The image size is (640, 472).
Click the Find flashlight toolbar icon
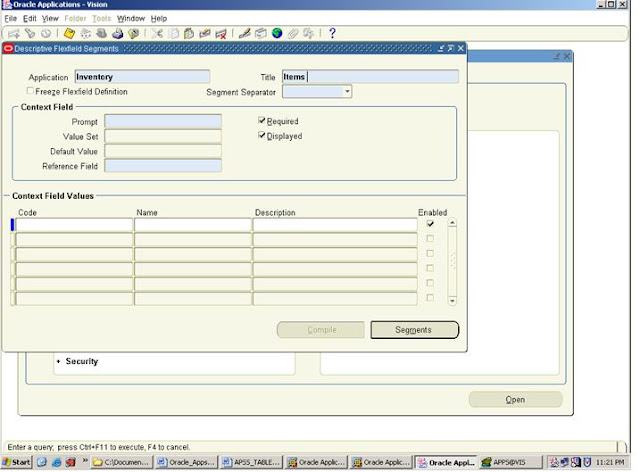(30, 33)
